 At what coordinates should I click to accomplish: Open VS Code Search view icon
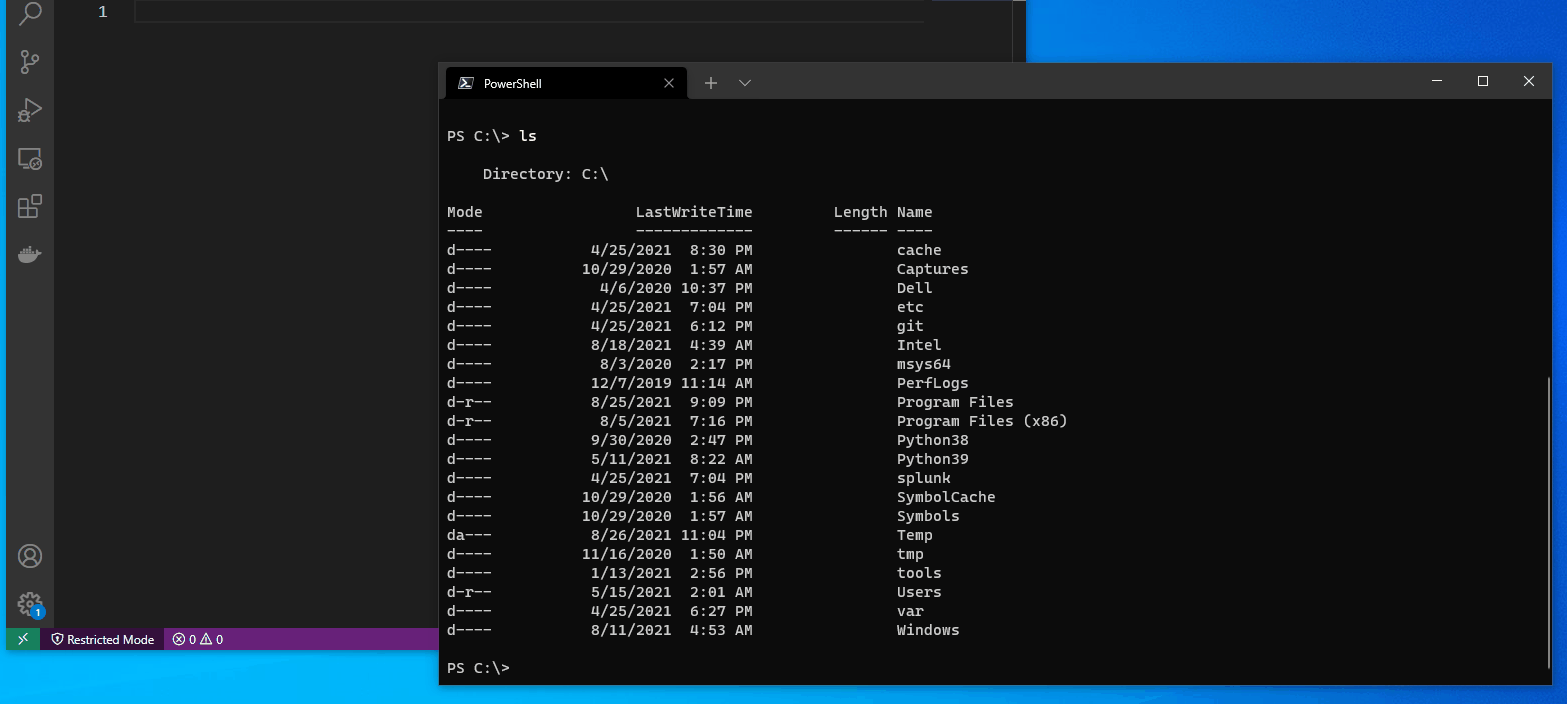30,13
